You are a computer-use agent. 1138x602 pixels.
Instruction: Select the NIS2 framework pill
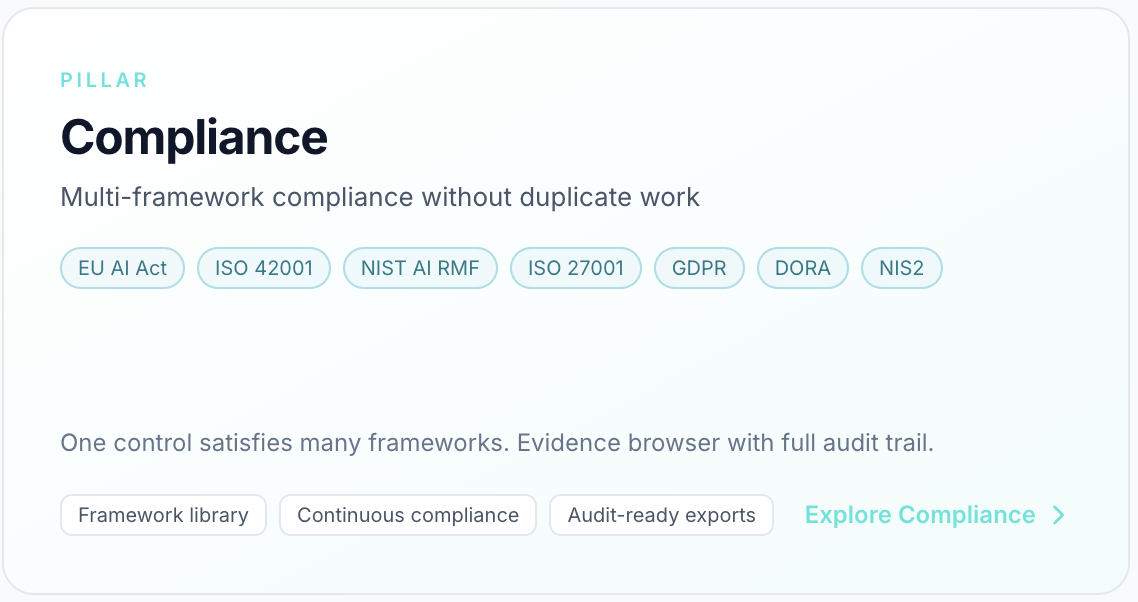(901, 268)
